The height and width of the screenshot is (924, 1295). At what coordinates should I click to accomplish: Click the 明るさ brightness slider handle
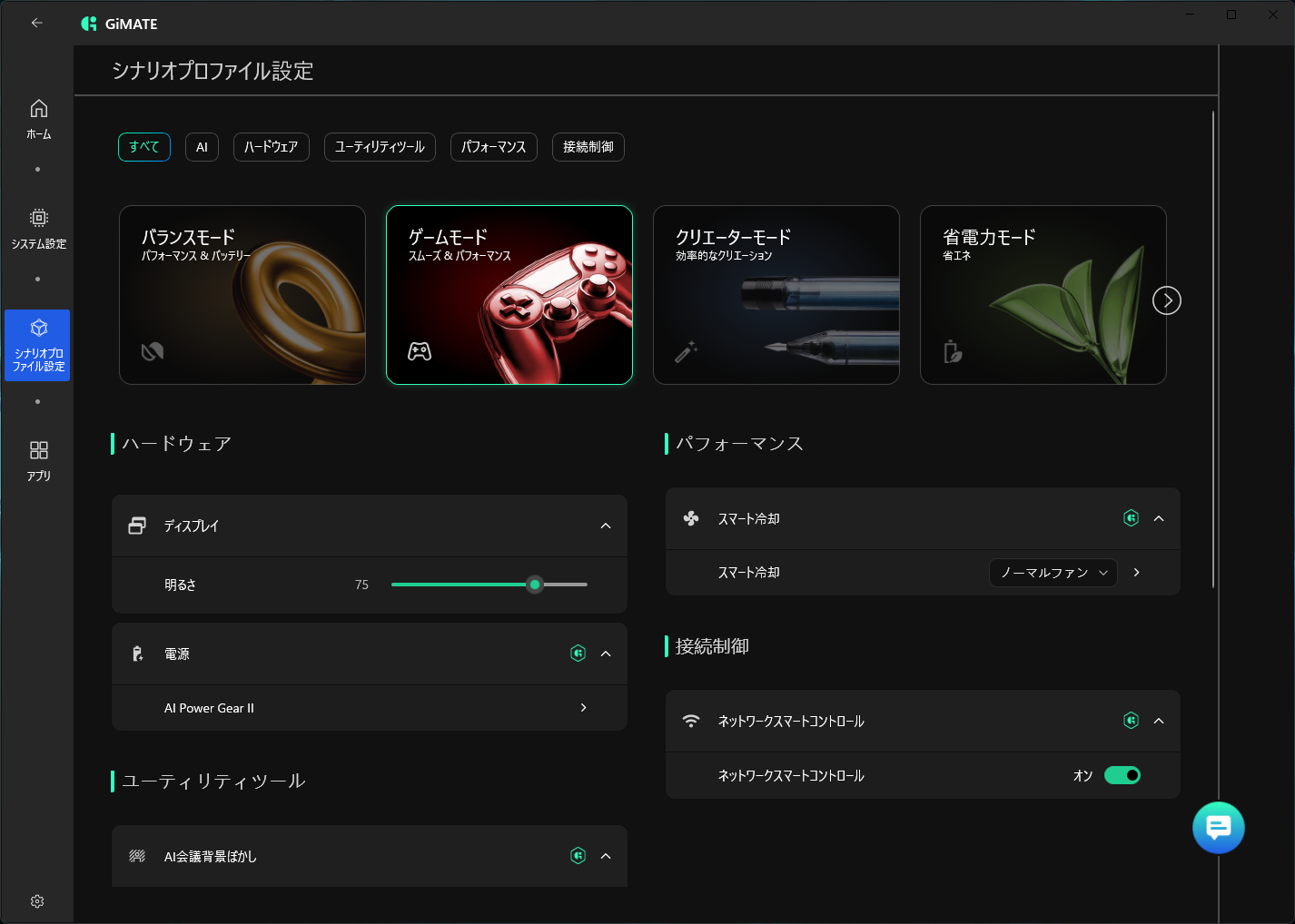[535, 585]
